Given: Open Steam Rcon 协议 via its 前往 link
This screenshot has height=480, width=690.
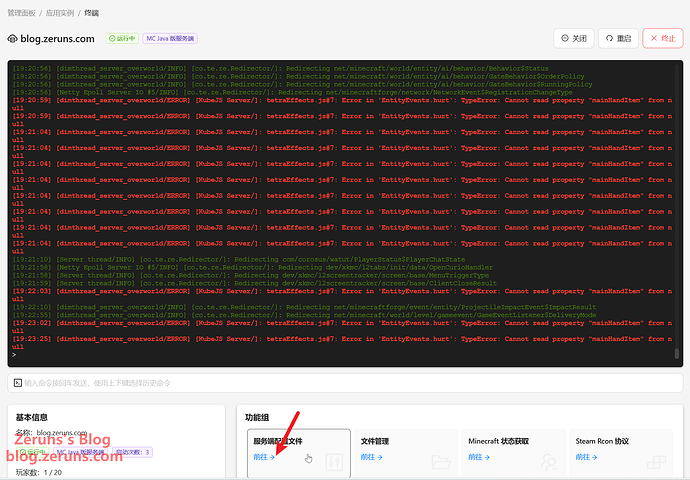Looking at the screenshot, I should point(586,457).
